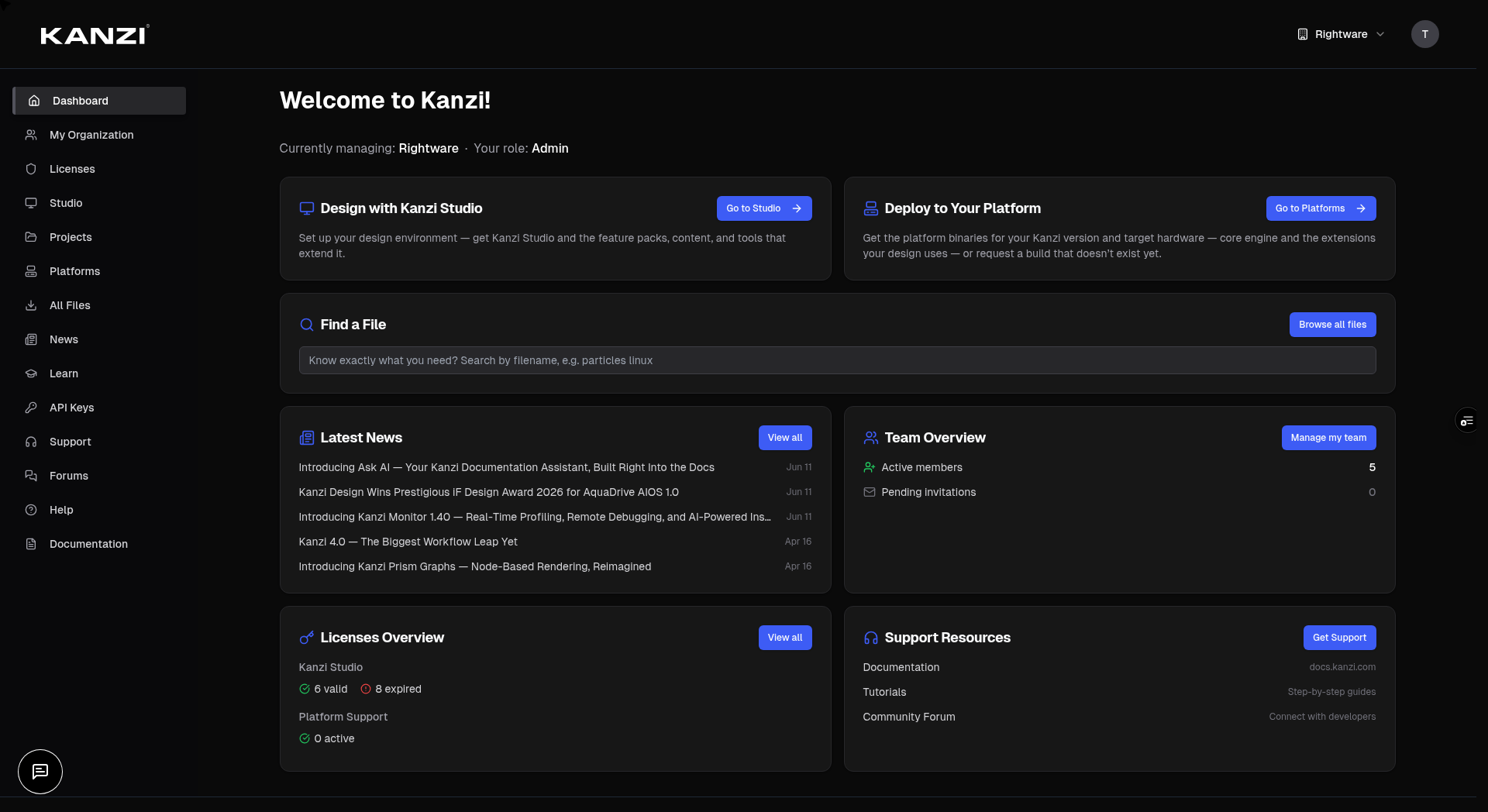Image resolution: width=1488 pixels, height=812 pixels.
Task: Click the Licenses shield icon
Action: coord(31,169)
